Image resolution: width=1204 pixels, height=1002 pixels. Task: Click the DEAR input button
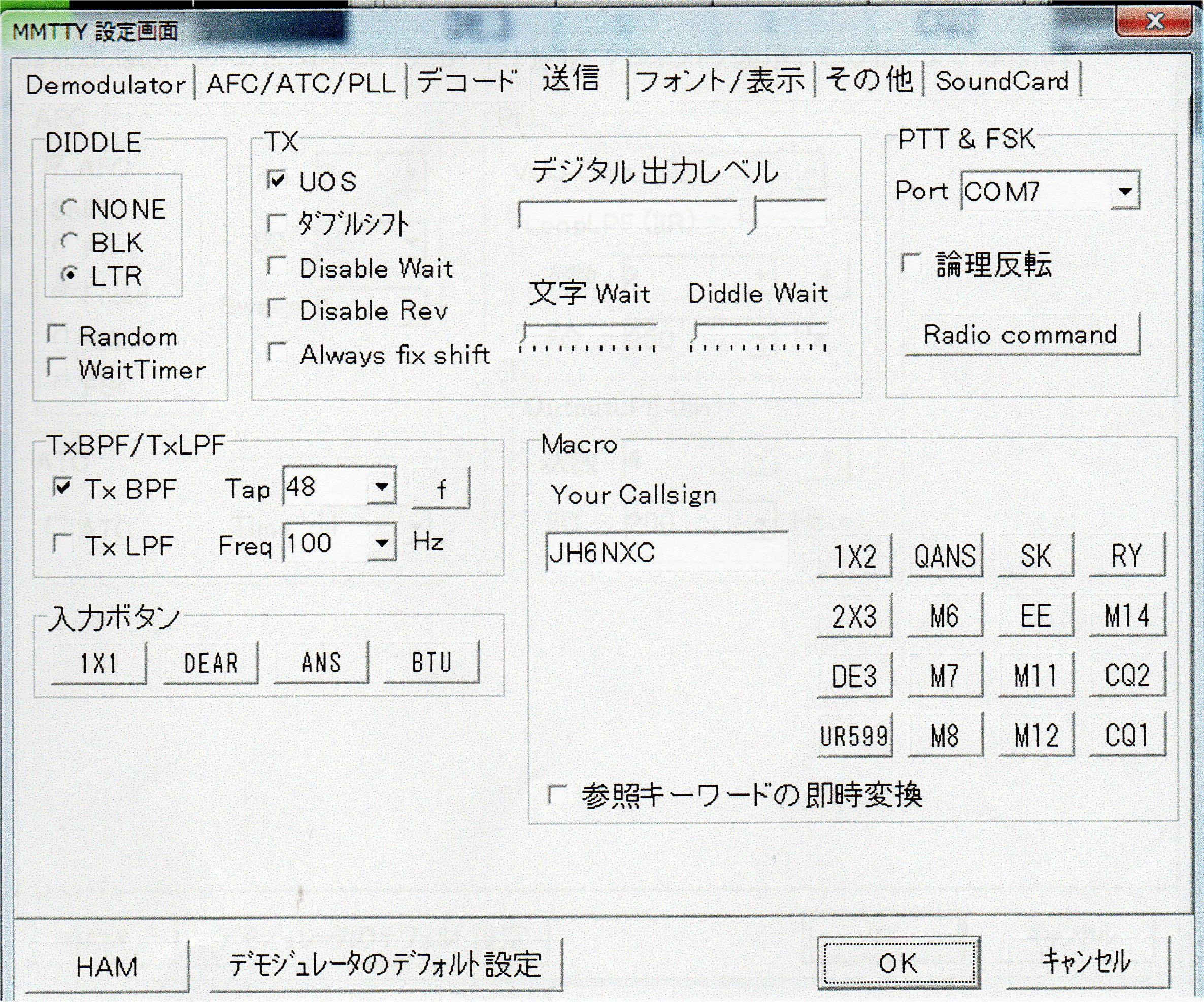click(211, 663)
